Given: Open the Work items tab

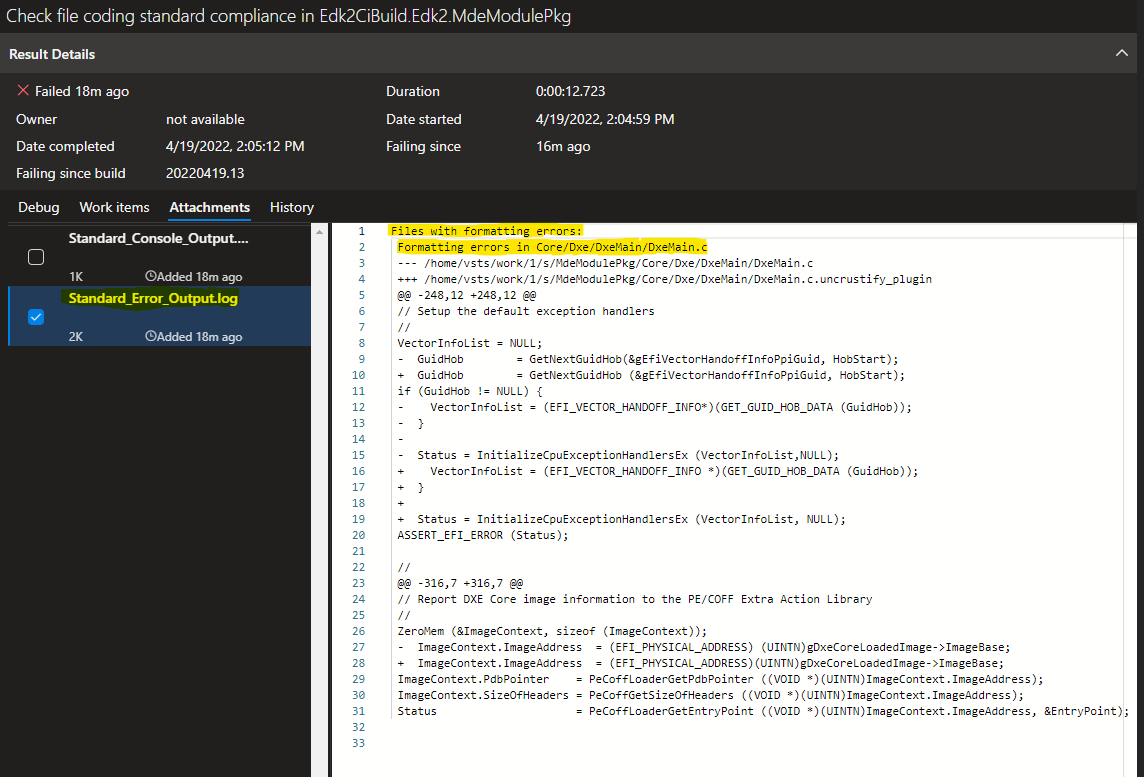Looking at the screenshot, I should (x=114, y=207).
